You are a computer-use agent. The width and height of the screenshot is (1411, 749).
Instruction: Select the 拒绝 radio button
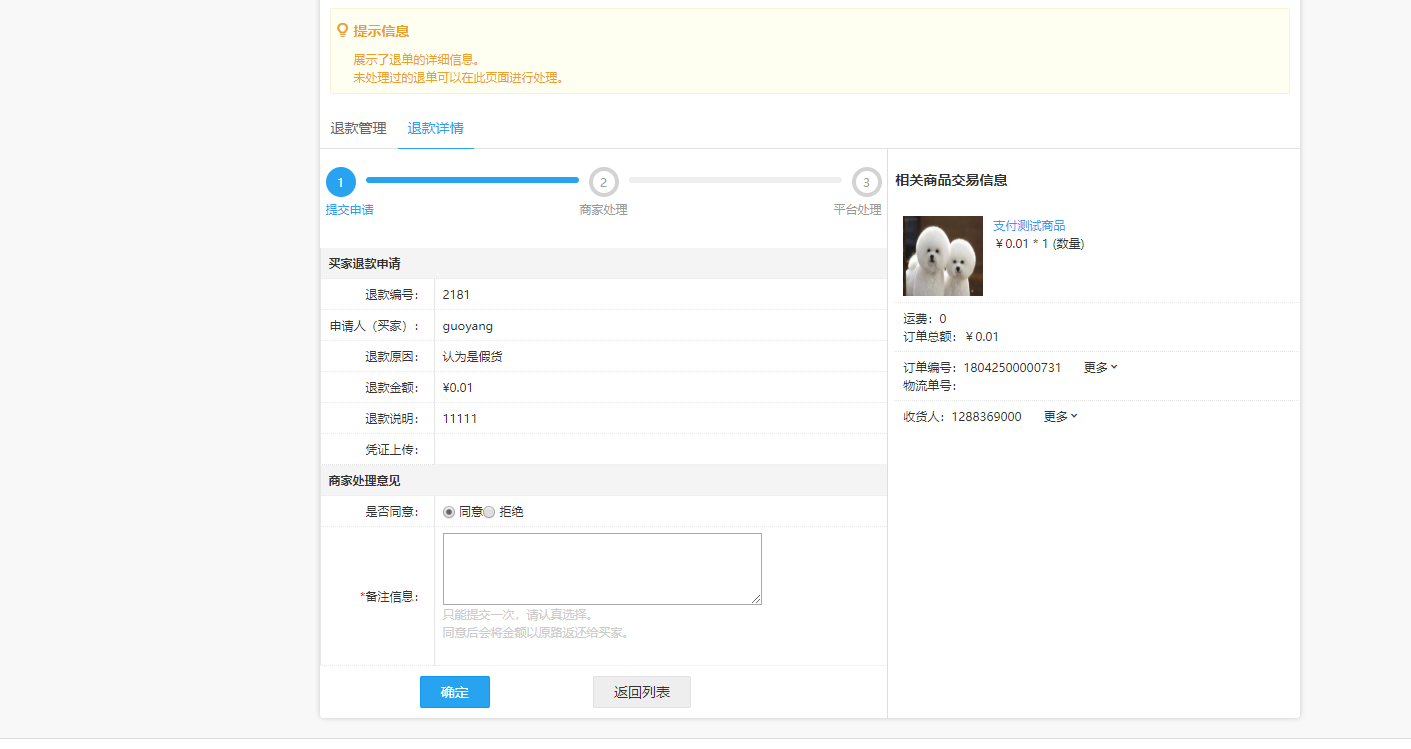point(489,512)
